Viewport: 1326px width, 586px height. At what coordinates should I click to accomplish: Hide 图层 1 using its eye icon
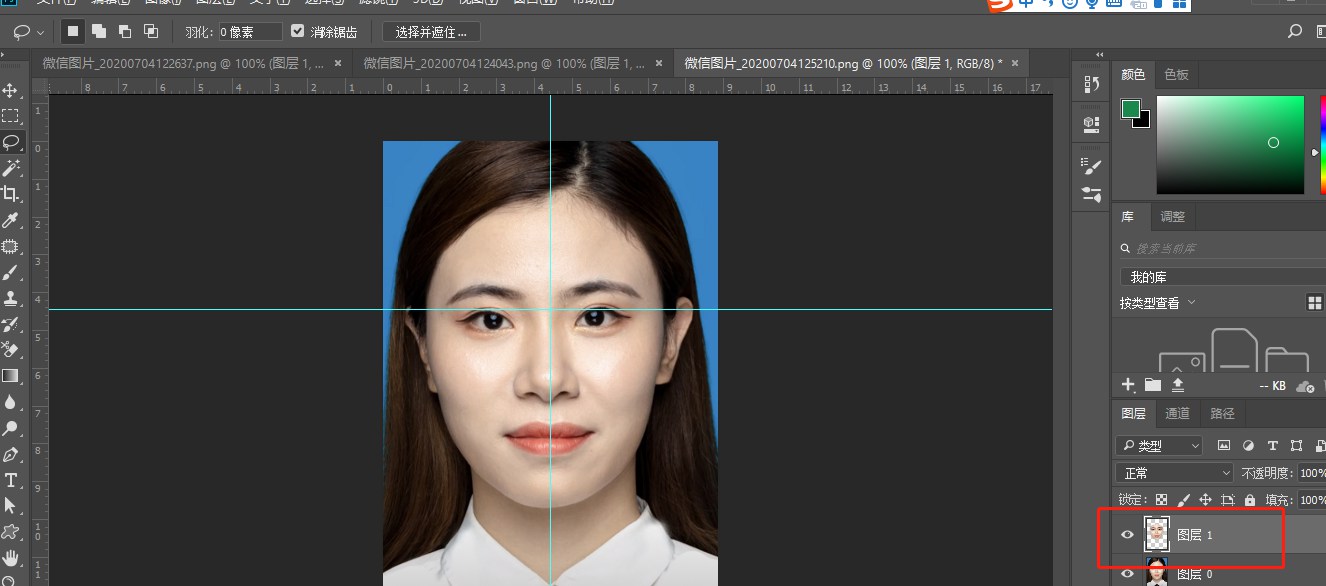click(x=1128, y=536)
